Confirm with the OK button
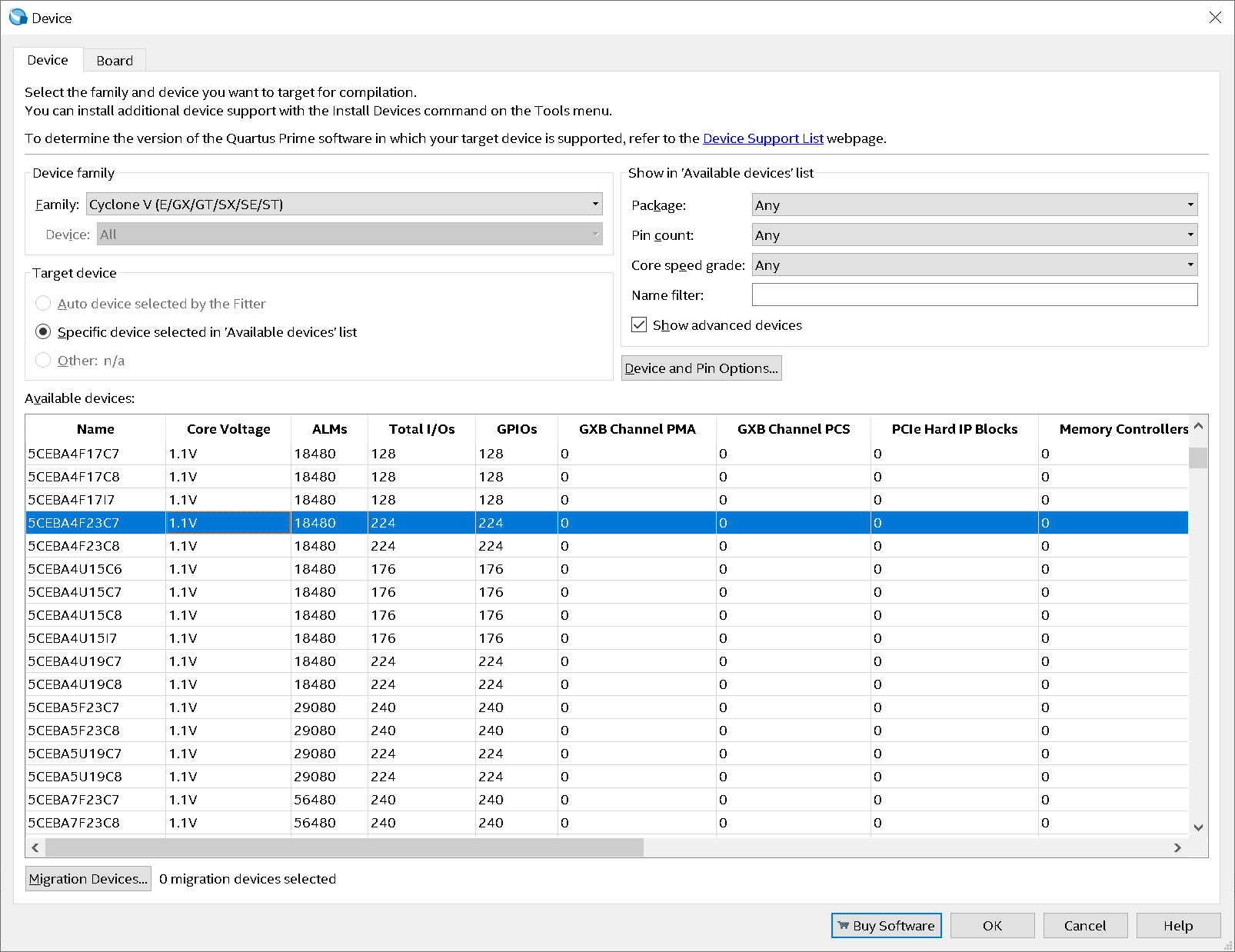The height and width of the screenshot is (952, 1235). (x=992, y=926)
